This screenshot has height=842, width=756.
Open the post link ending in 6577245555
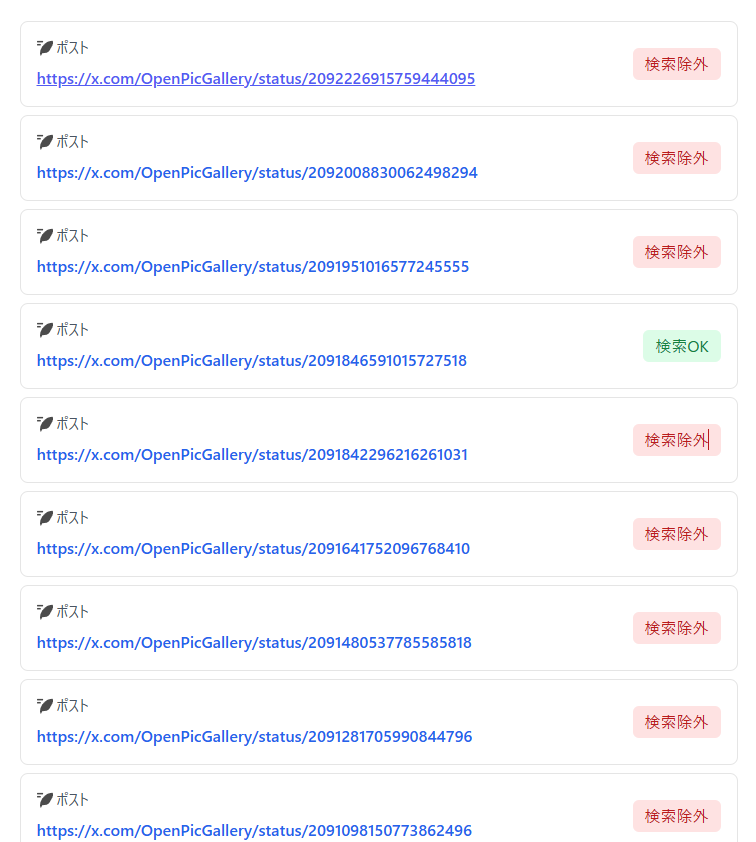(252, 266)
